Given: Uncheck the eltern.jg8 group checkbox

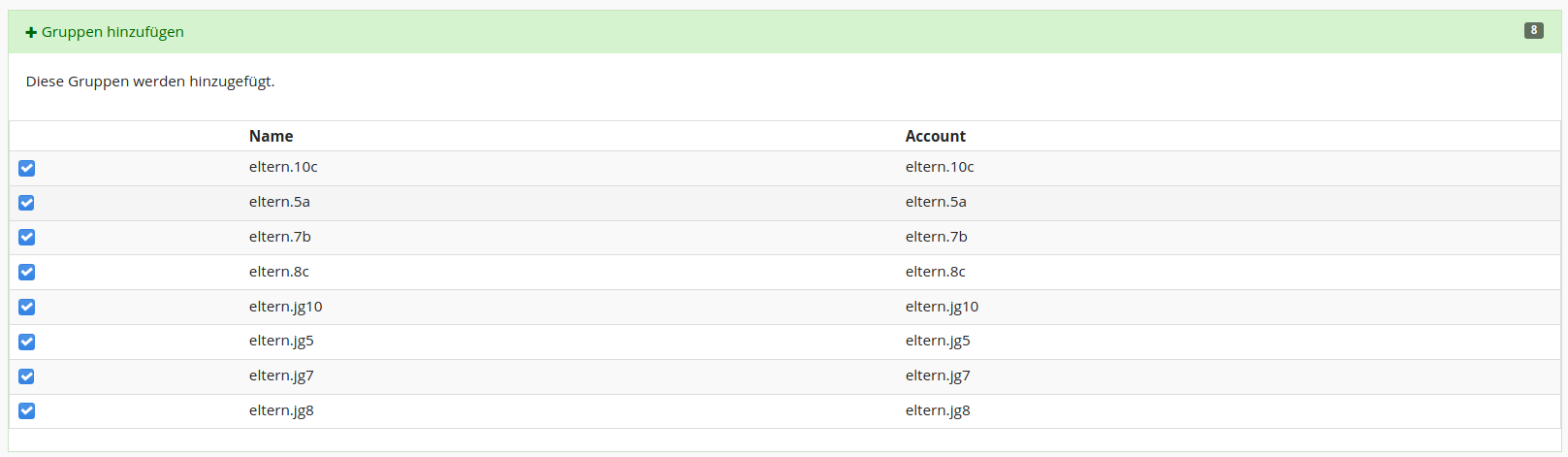Looking at the screenshot, I should pos(27,411).
